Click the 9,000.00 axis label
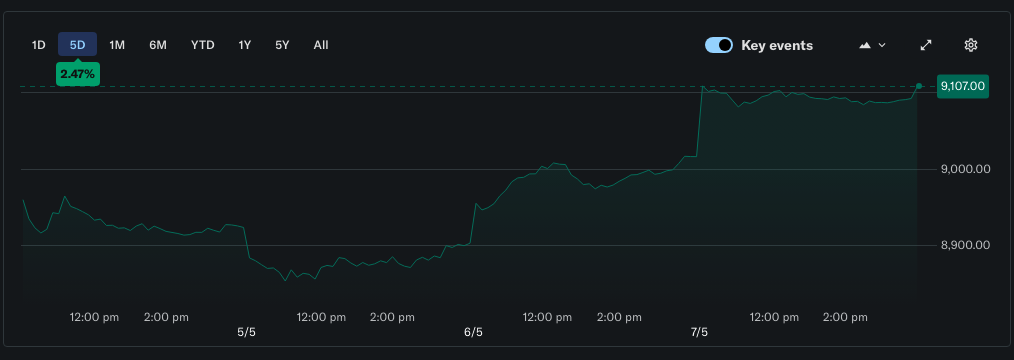Viewport: 1014px width, 360px height. point(965,169)
